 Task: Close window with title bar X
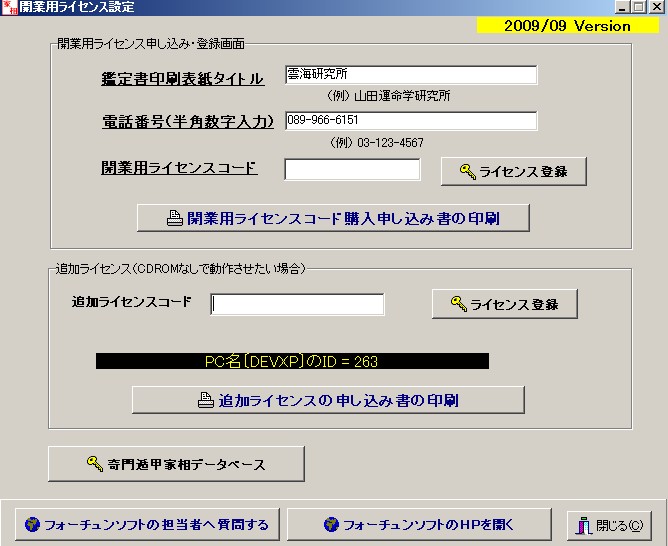click(x=657, y=7)
